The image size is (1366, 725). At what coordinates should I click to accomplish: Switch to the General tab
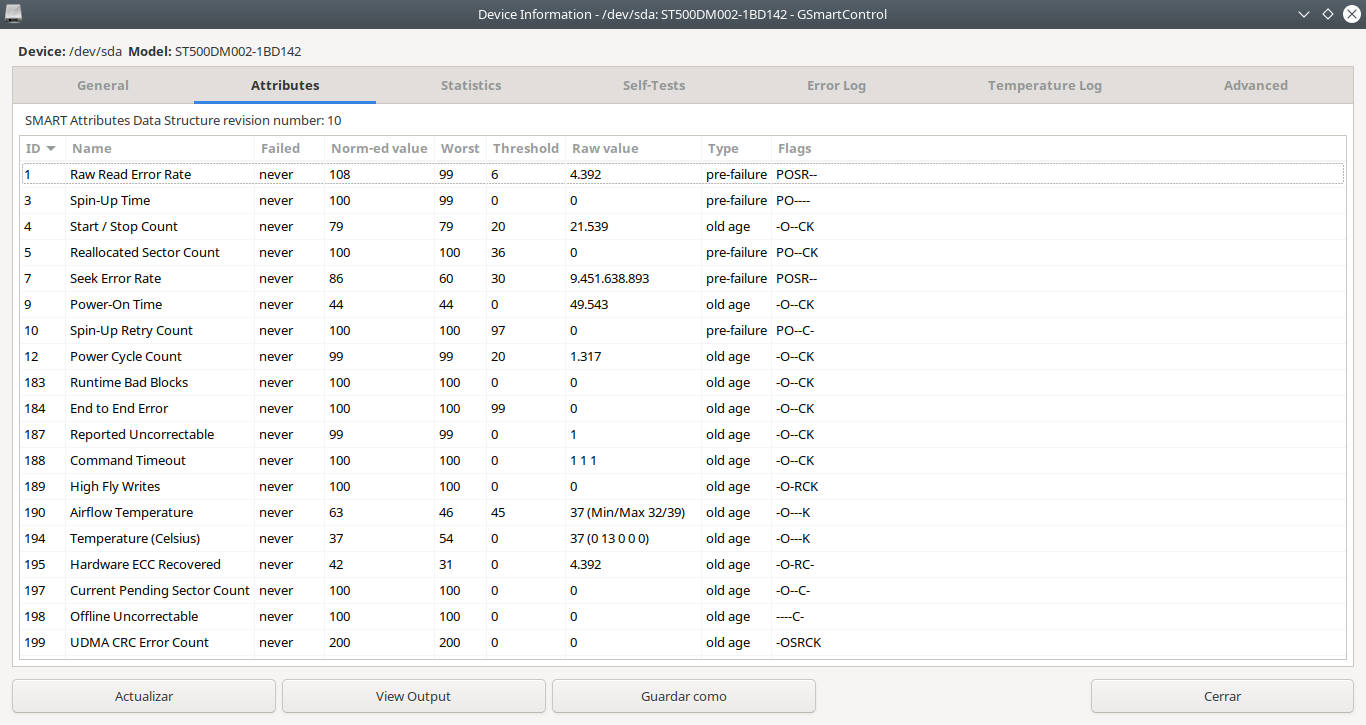(103, 85)
